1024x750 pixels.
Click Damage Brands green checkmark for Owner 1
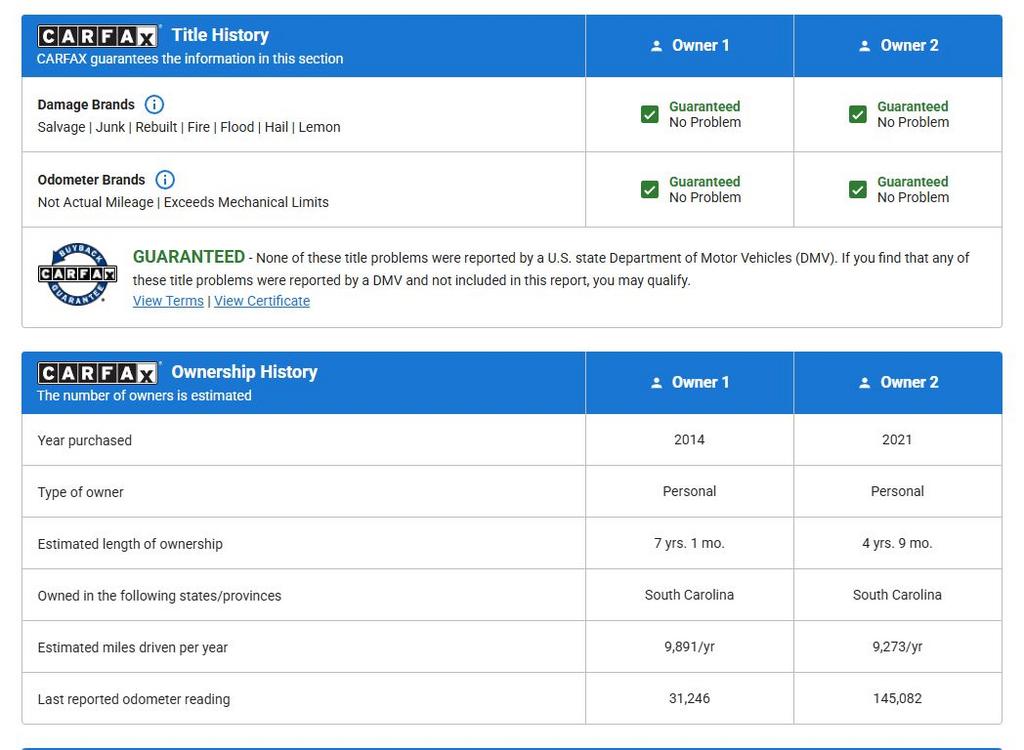(650, 114)
